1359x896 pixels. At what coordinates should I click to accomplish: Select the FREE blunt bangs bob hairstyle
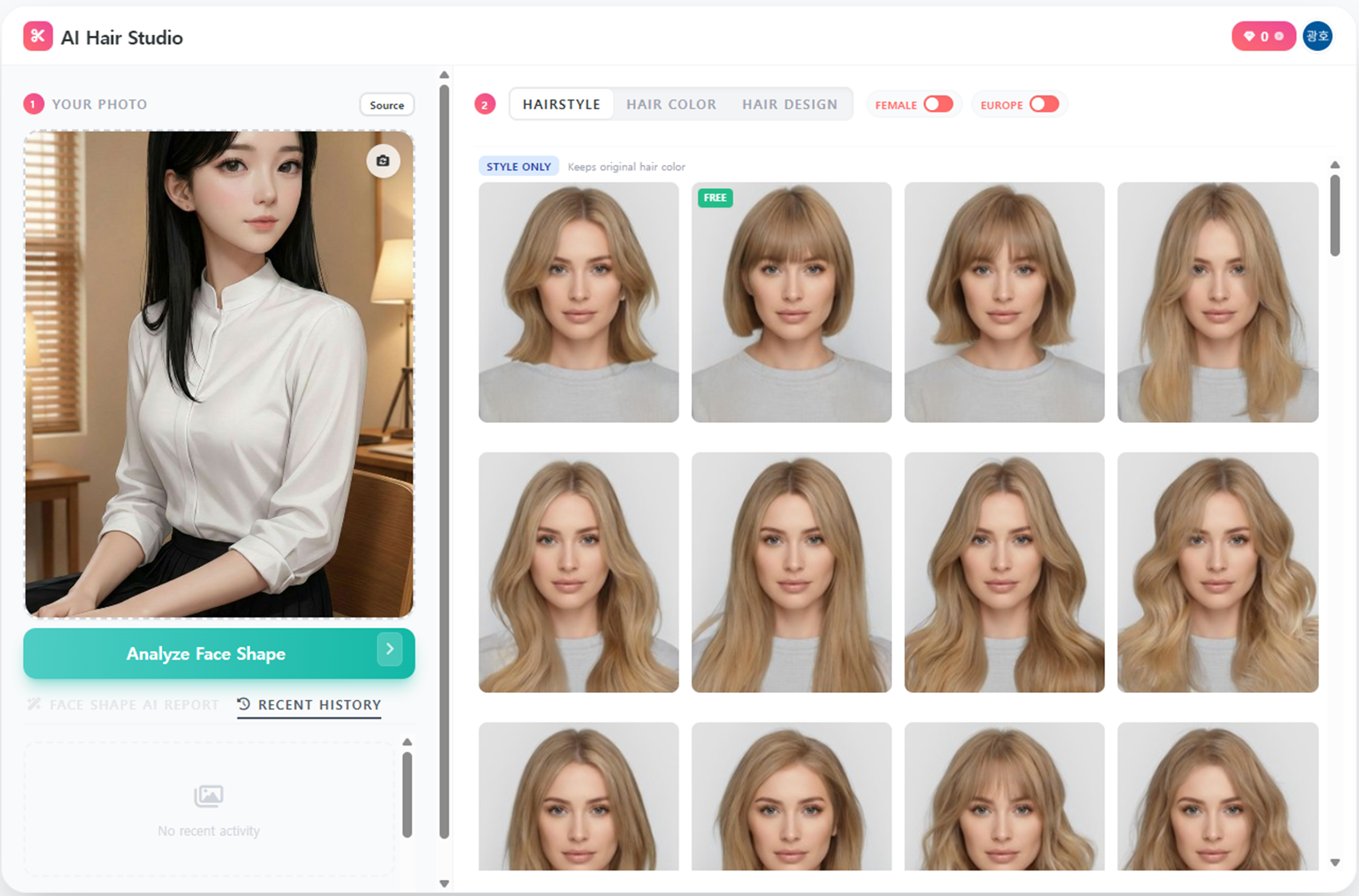792,302
